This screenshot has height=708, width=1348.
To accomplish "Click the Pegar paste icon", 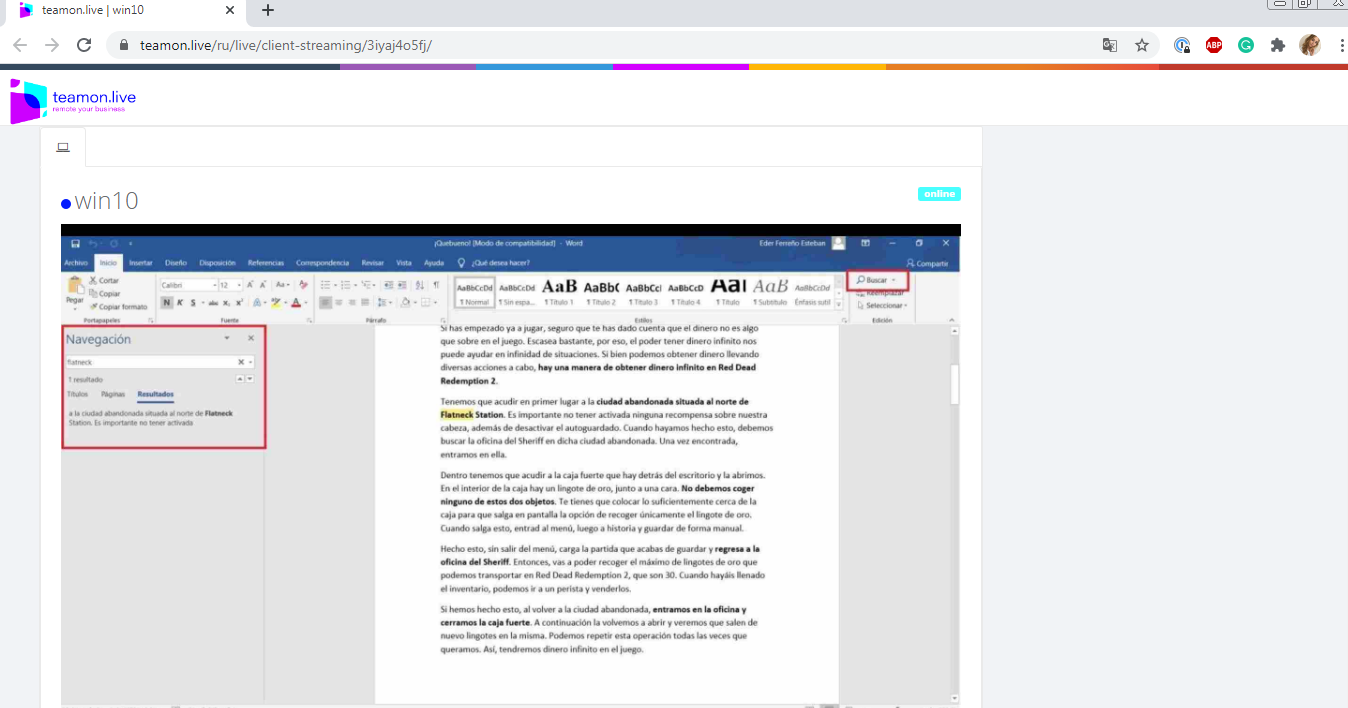I will point(75,285).
